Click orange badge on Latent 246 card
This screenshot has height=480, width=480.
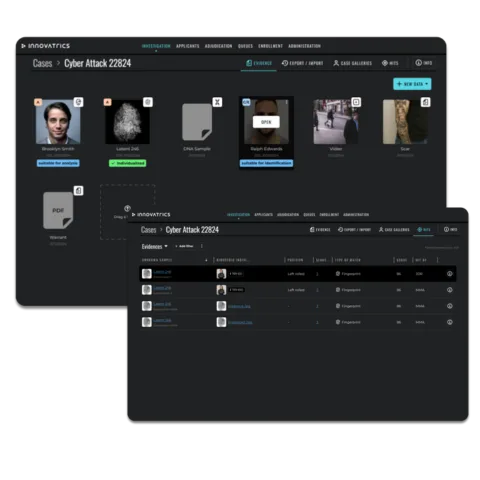(107, 102)
